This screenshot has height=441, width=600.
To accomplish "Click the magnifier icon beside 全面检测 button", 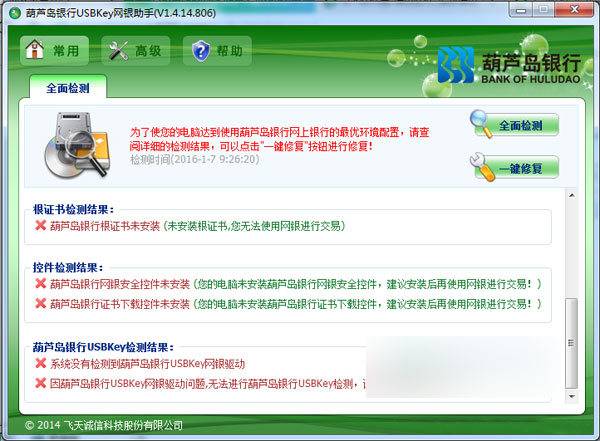I will pos(481,123).
